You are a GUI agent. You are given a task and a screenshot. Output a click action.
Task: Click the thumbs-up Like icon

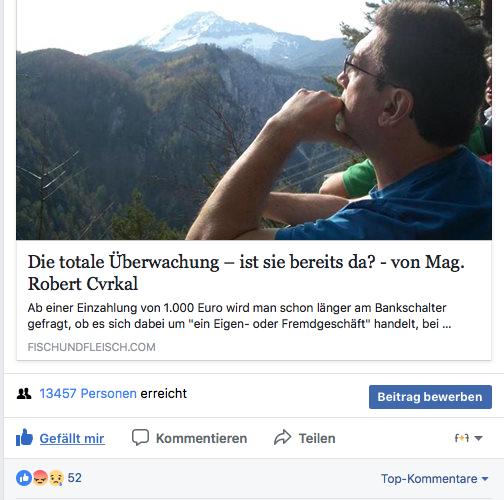(x=24, y=437)
